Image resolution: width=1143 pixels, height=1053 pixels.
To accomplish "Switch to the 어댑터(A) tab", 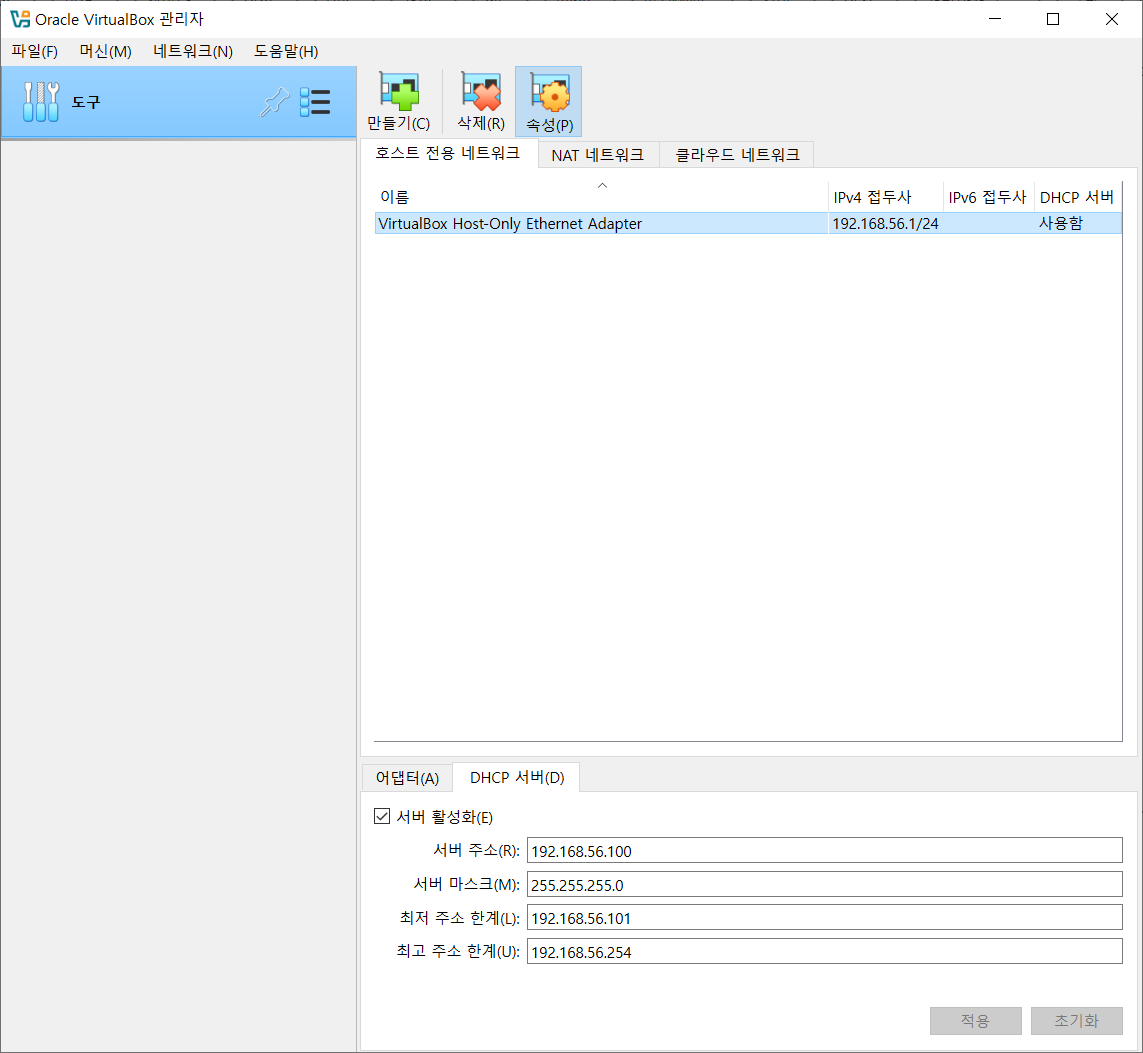I will [x=407, y=778].
